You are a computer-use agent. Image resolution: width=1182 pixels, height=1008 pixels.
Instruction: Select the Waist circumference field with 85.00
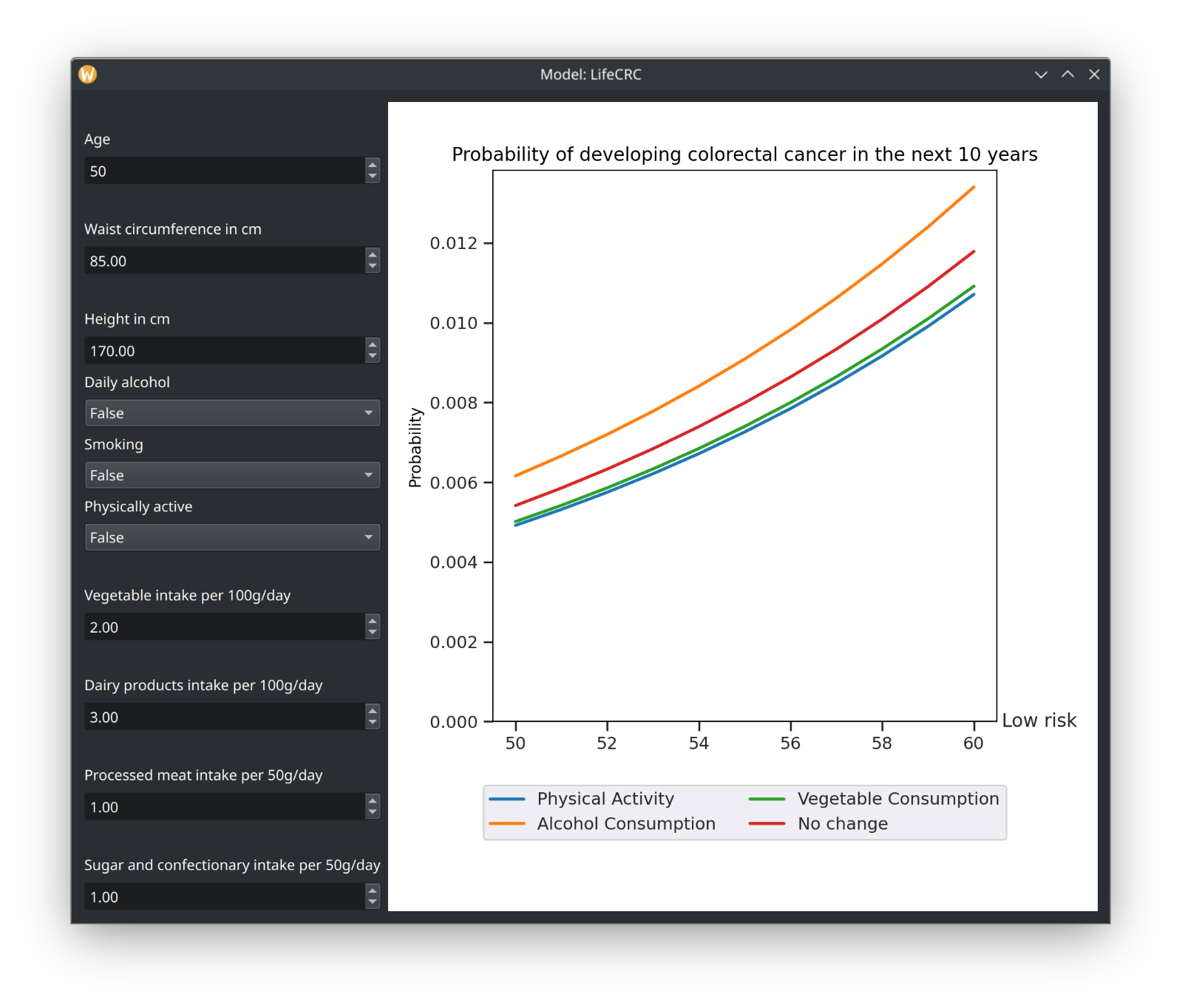(225, 261)
